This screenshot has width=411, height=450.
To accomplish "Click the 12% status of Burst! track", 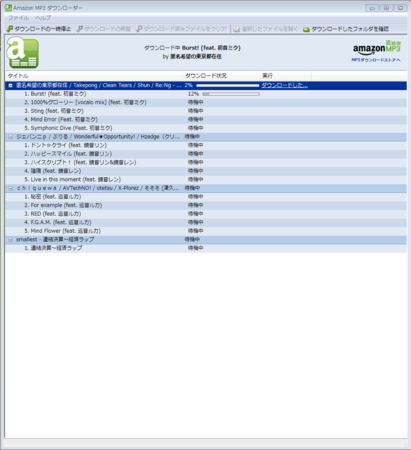I will pos(193,94).
